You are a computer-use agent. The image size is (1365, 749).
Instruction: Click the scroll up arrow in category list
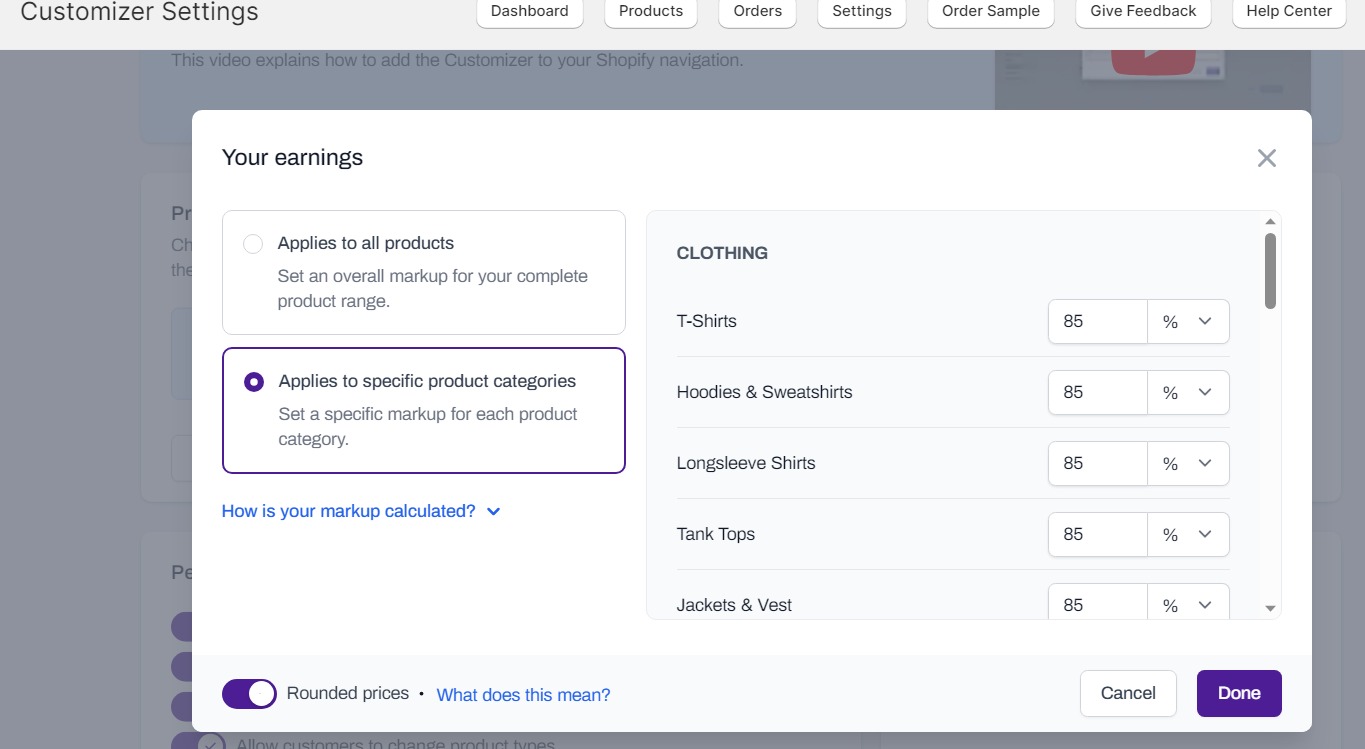click(1270, 222)
